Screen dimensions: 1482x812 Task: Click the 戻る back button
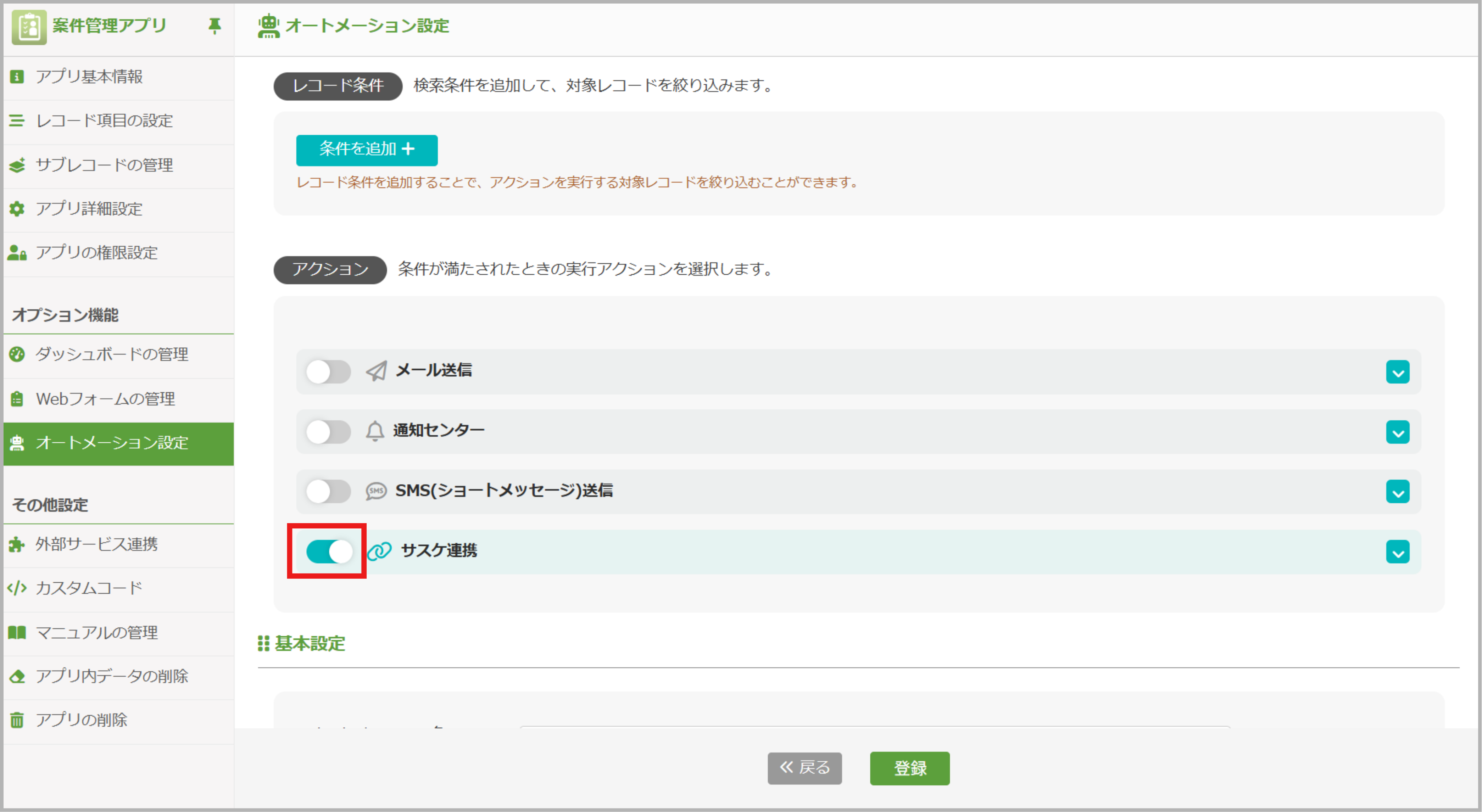click(x=805, y=768)
